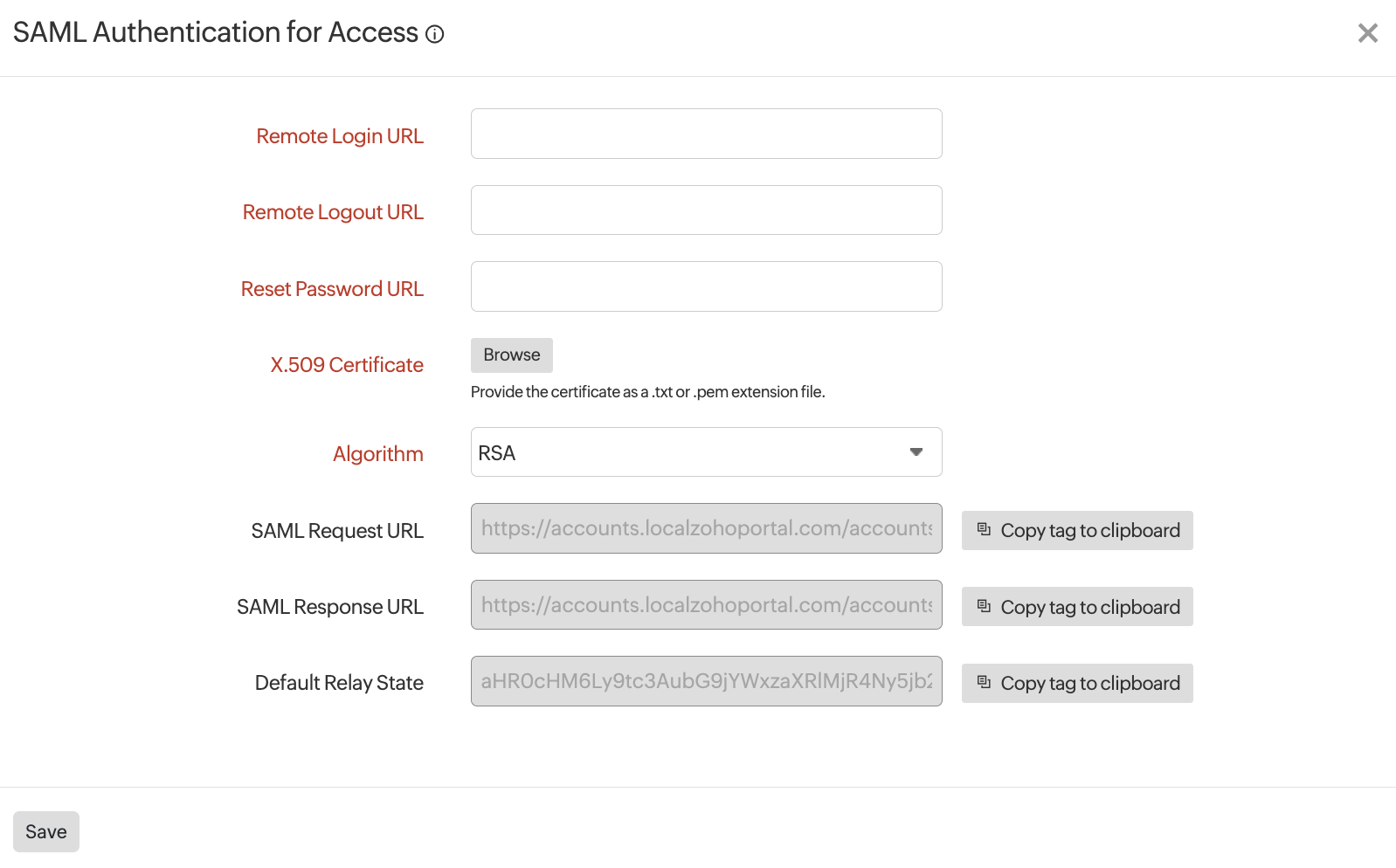The image size is (1396, 868).
Task: Click into the Remote Logout URL field
Action: (x=706, y=210)
